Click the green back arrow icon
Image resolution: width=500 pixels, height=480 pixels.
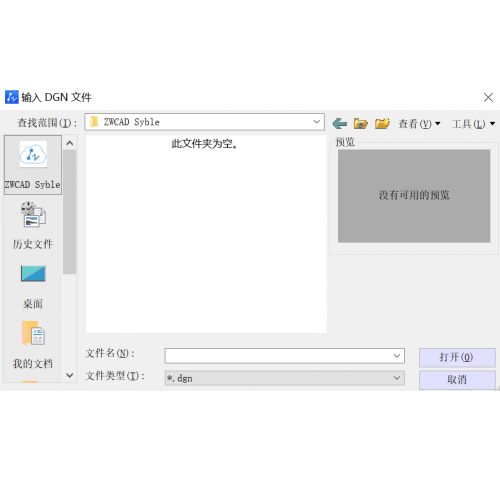point(340,124)
